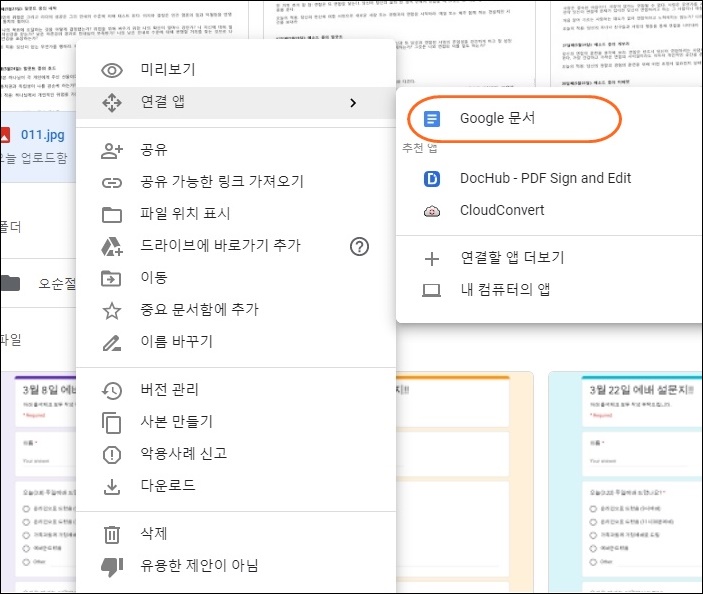Choose 공유 in the context menu
The height and width of the screenshot is (594, 703).
pos(236,151)
